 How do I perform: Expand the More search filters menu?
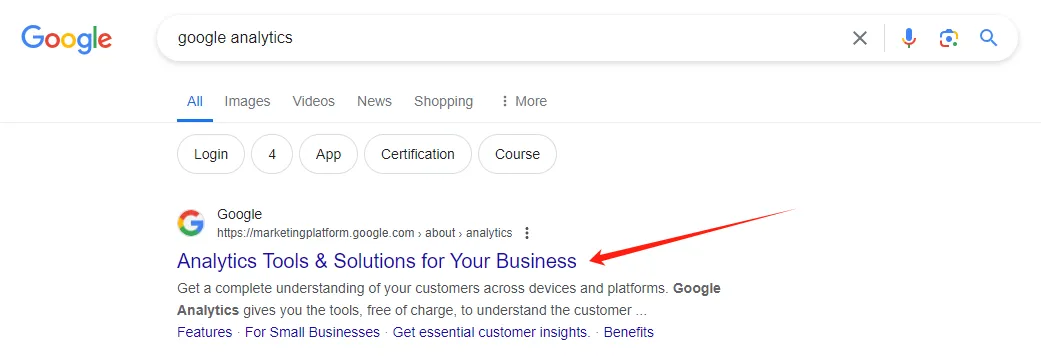click(x=523, y=101)
